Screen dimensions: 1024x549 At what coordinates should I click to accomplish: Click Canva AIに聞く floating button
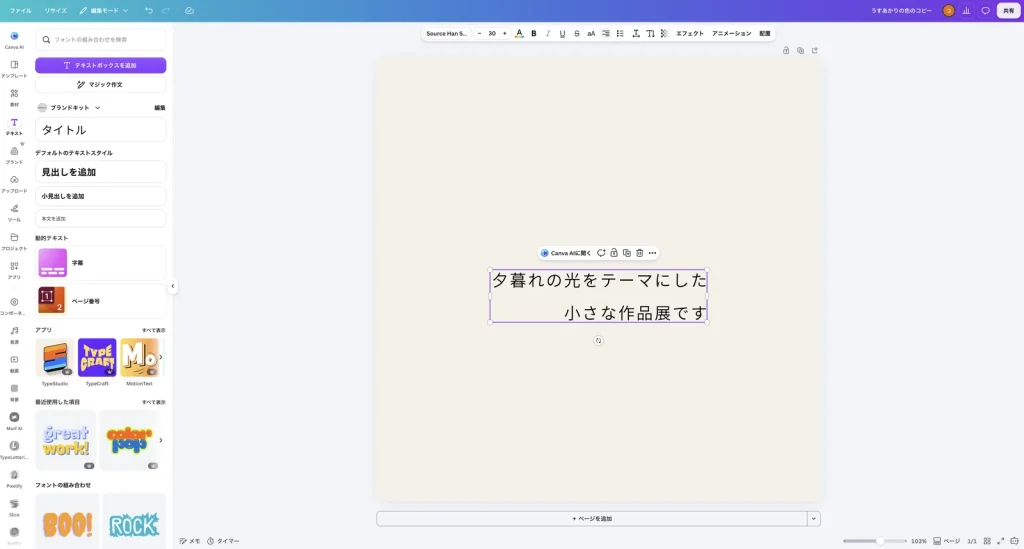[x=566, y=253]
